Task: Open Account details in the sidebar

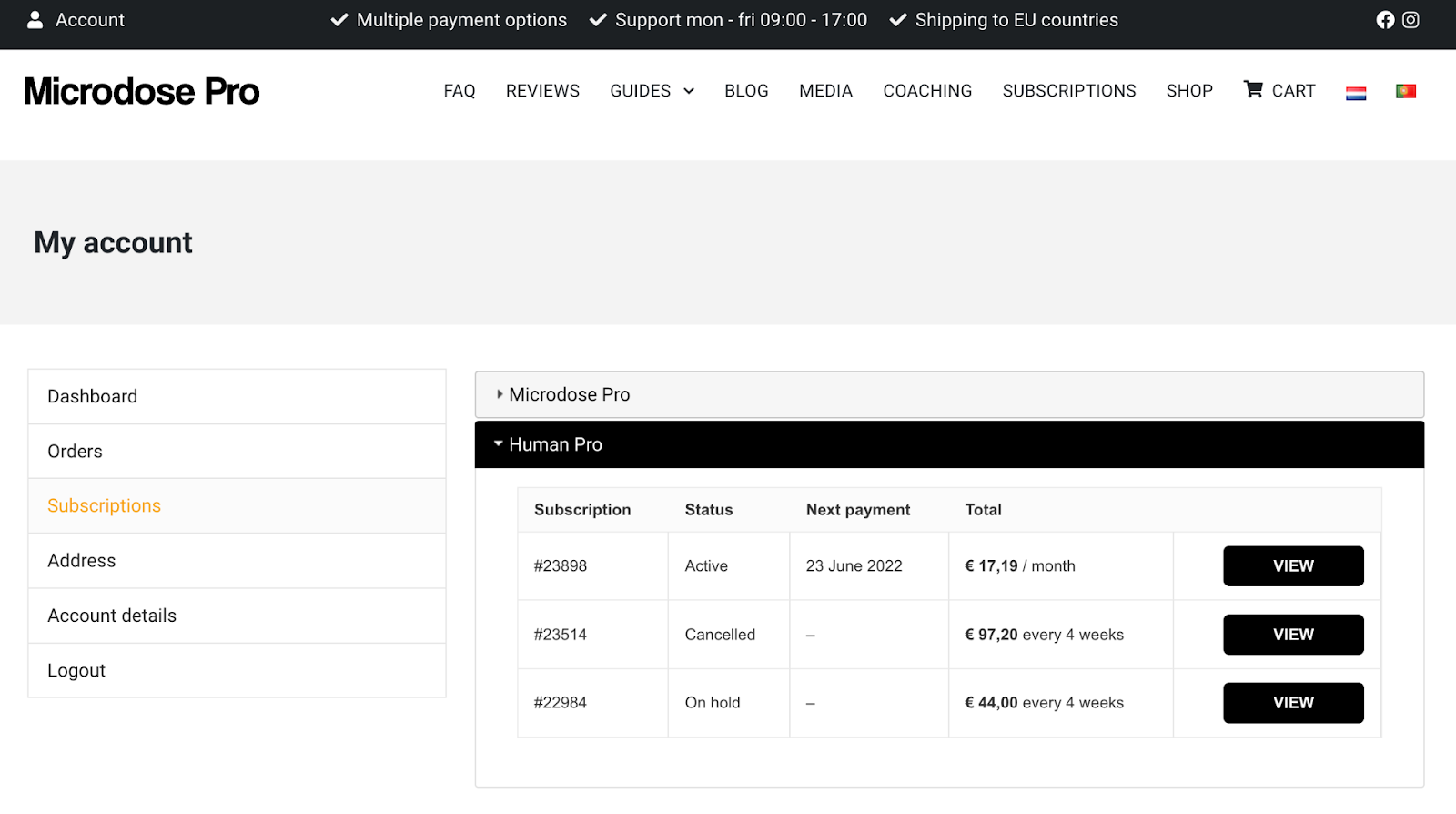Action: point(237,616)
